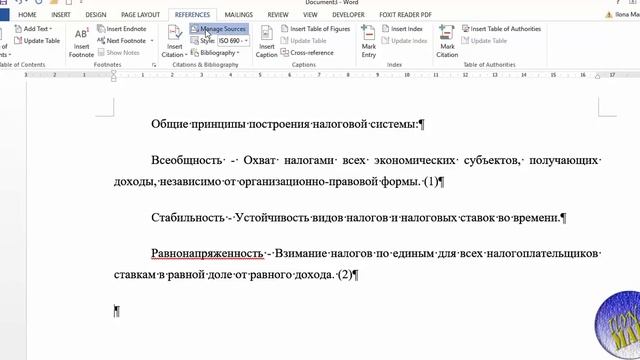Viewport: 640px width, 360px height.
Task: Click the citation marker (1)
Action: click(431, 181)
